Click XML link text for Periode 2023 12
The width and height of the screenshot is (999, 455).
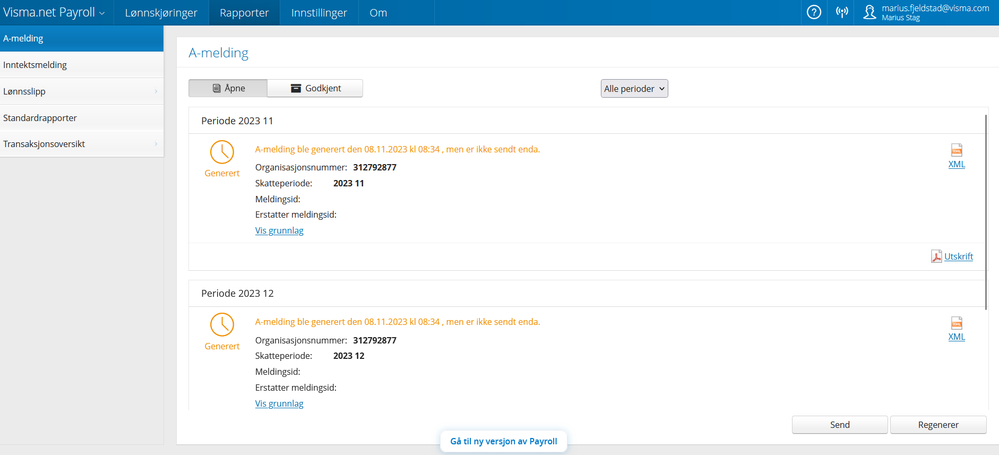tap(956, 337)
